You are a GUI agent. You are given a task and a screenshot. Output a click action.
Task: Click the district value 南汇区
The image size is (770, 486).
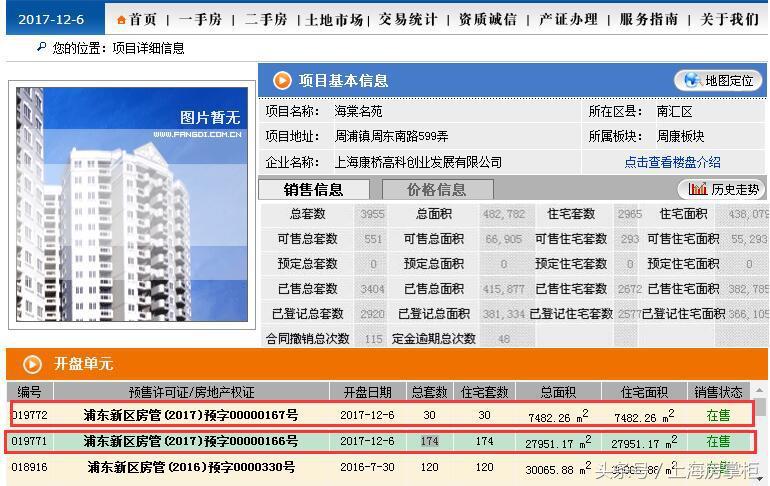[674, 111]
